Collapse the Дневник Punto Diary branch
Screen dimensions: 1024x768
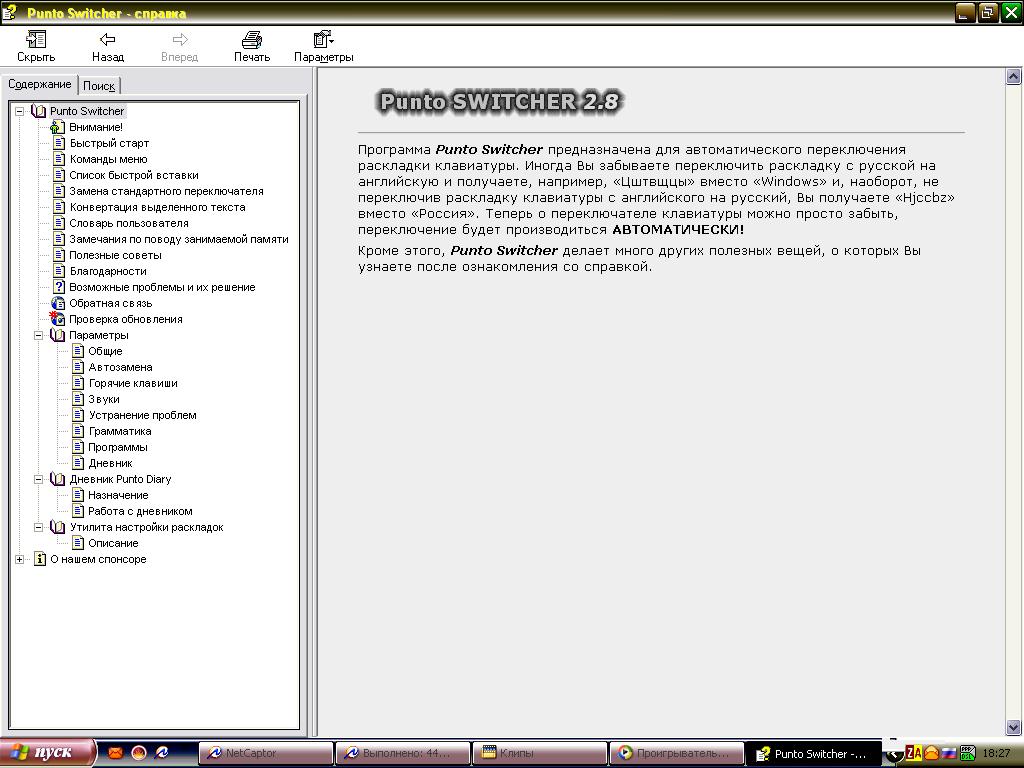(x=39, y=479)
